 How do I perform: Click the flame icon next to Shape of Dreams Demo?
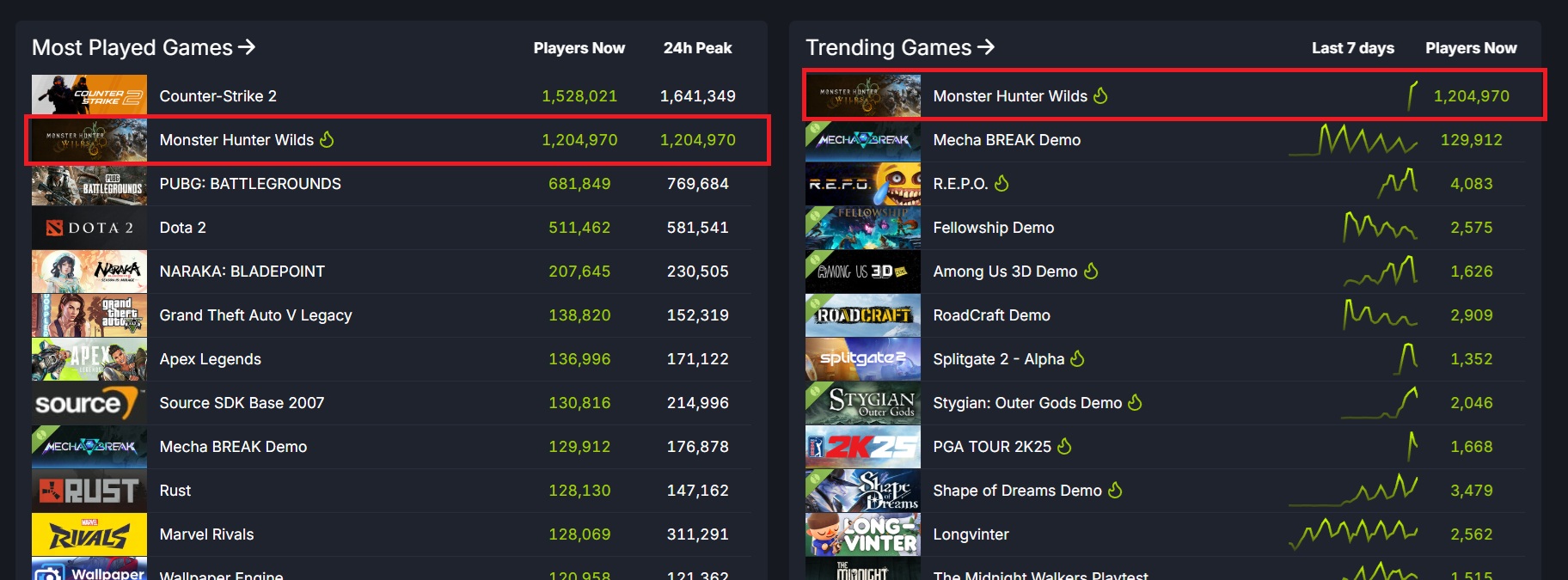tap(1115, 490)
